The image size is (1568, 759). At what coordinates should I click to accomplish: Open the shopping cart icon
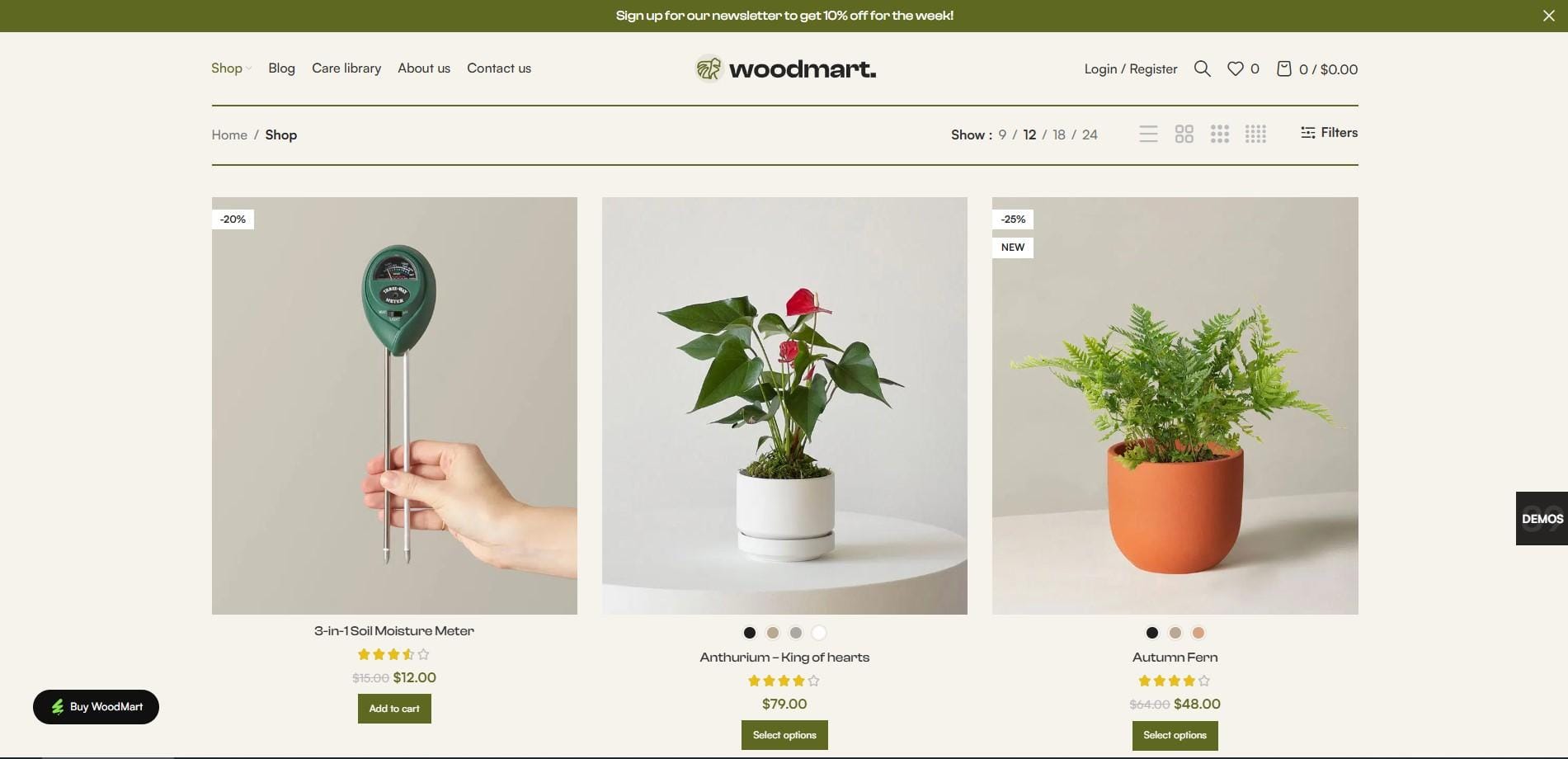pos(1283,68)
